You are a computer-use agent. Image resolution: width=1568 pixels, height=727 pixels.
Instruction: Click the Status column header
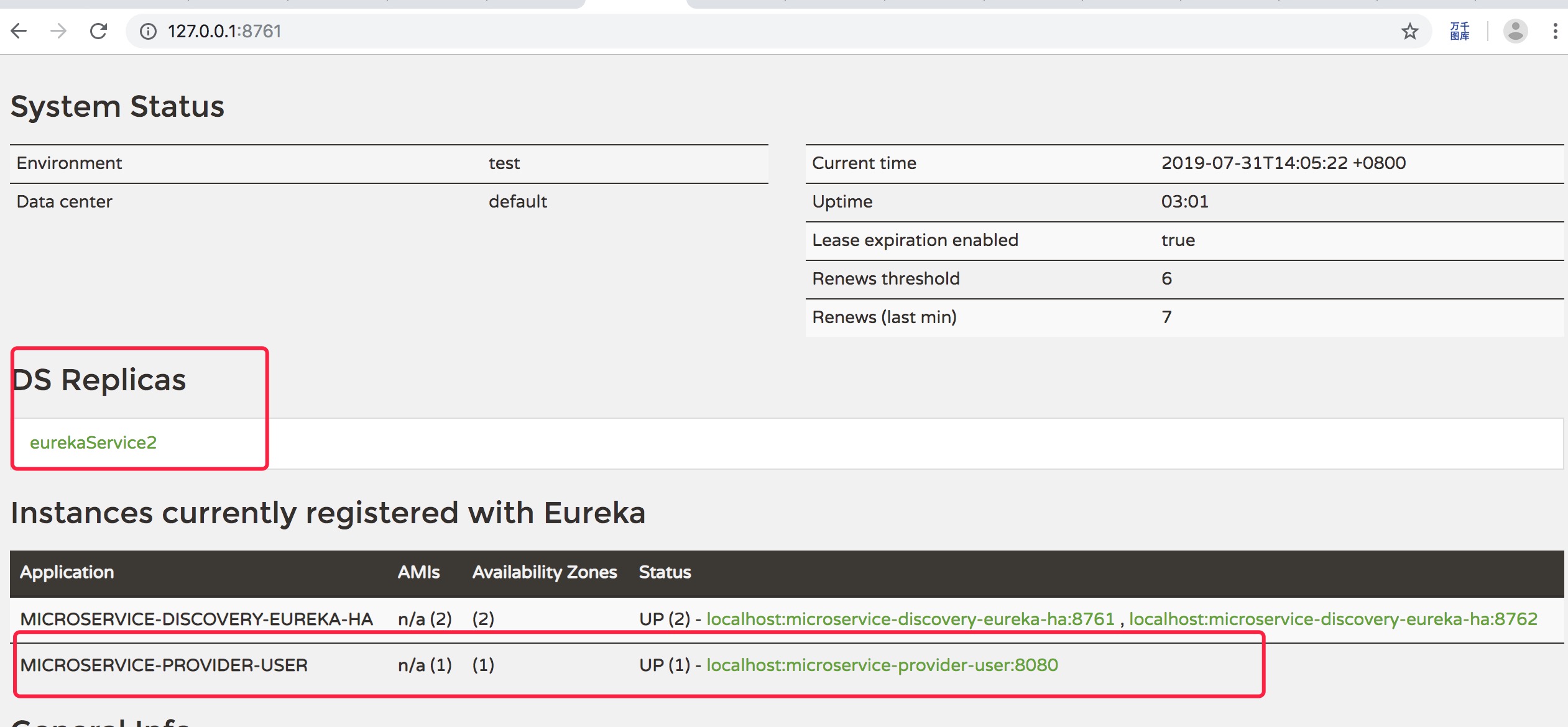point(665,572)
